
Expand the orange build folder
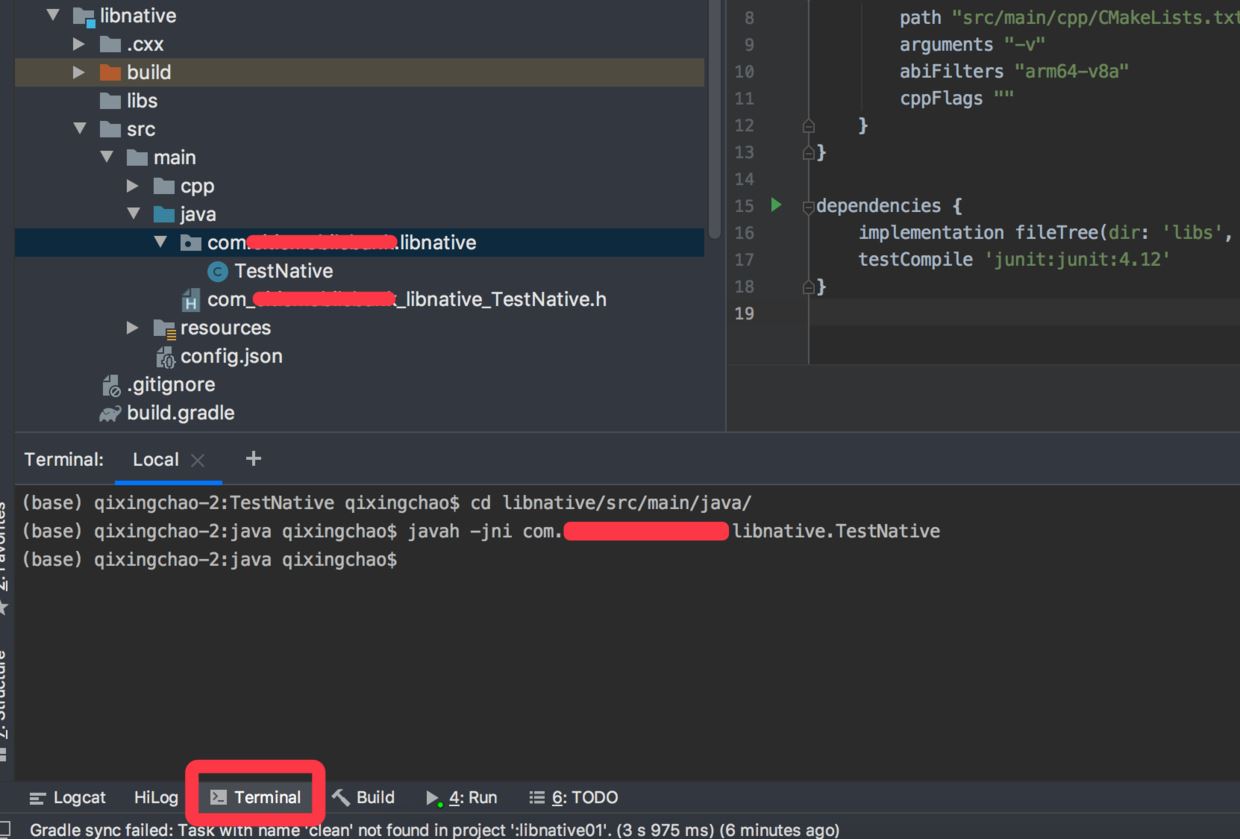pyautogui.click(x=79, y=72)
